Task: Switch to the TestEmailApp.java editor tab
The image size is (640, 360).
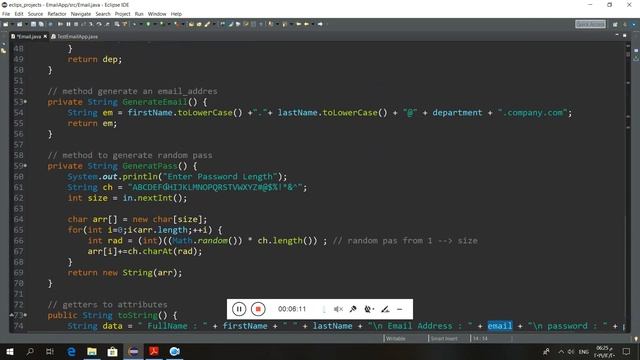Action: [x=74, y=36]
